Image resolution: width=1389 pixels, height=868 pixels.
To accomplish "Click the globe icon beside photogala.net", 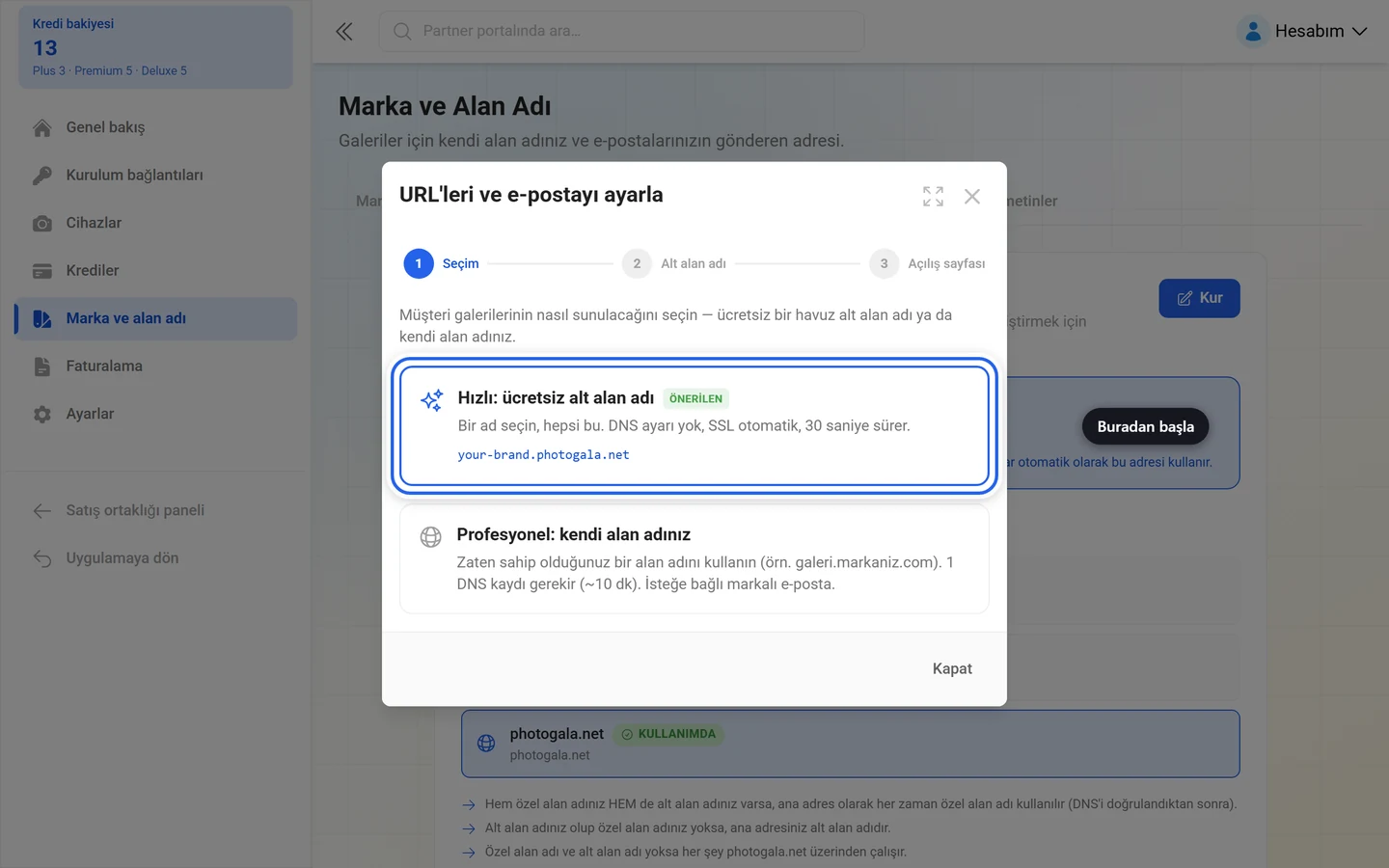I will (486, 744).
